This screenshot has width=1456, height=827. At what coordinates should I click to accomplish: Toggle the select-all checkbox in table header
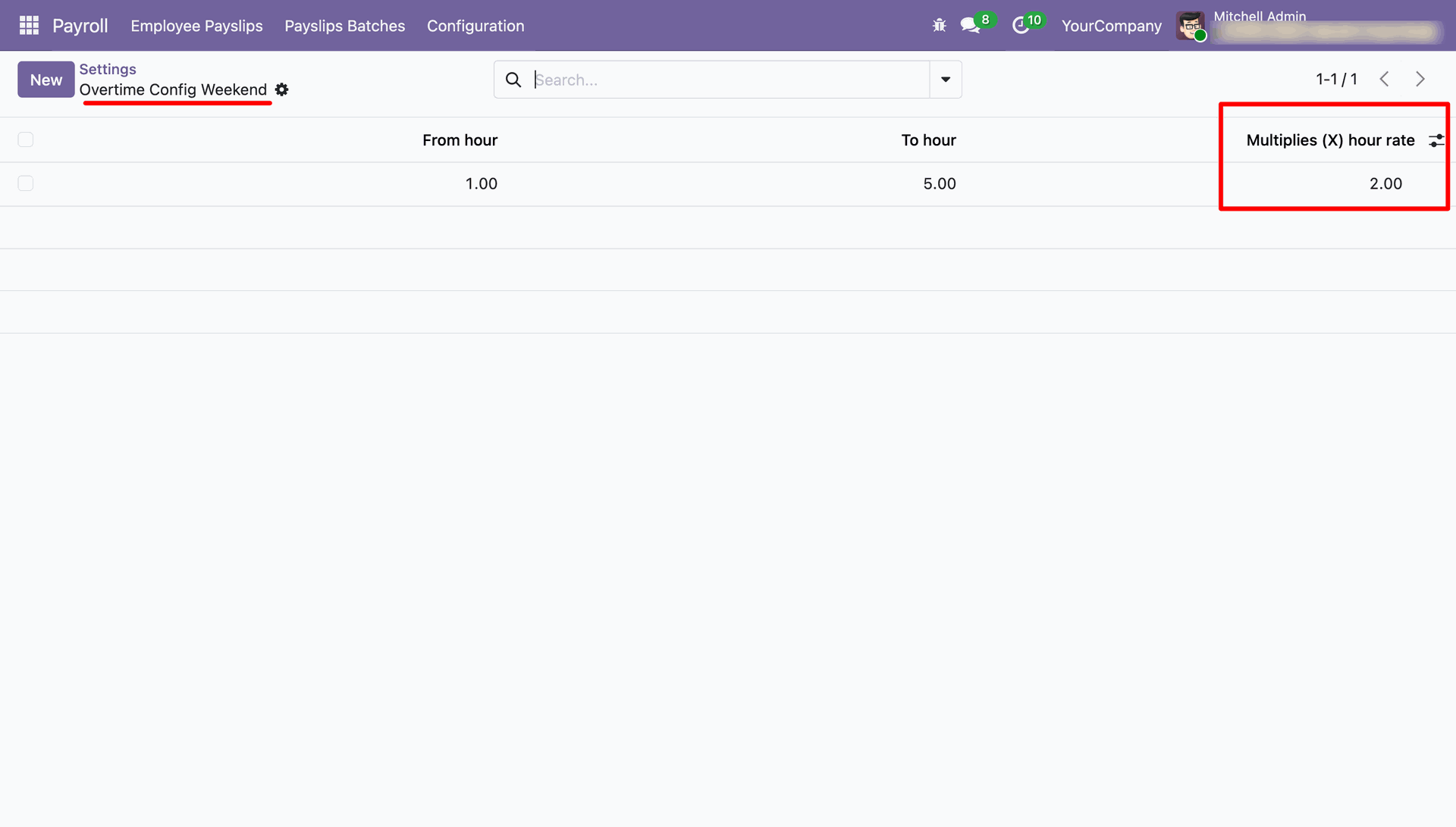click(26, 139)
